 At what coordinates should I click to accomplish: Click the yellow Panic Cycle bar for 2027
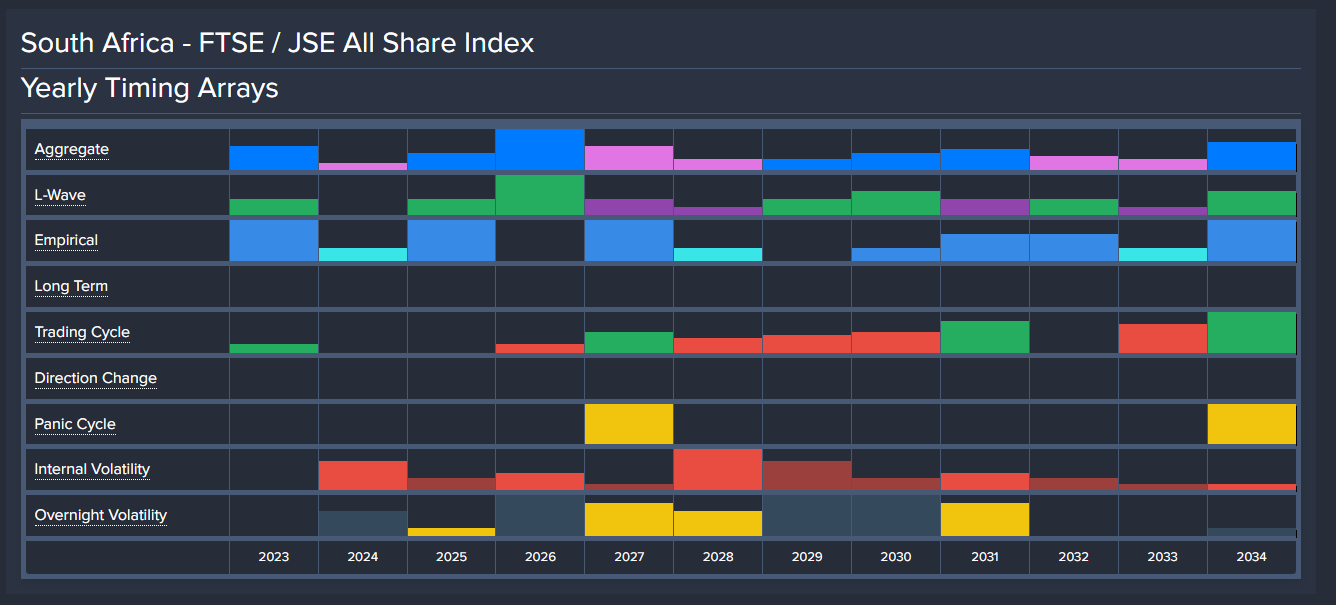[629, 424]
